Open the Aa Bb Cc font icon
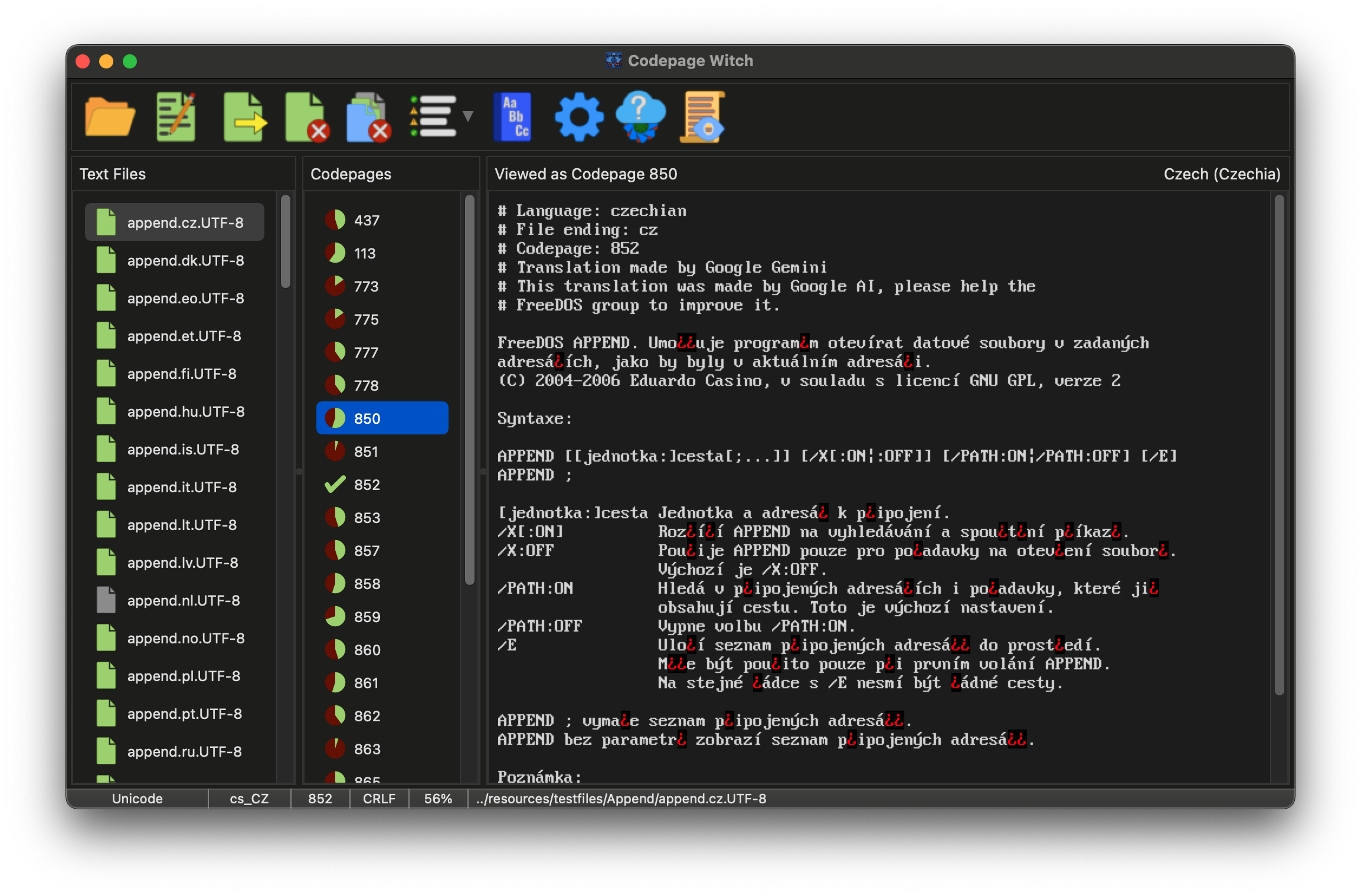The width and height of the screenshot is (1361, 896). 512,116
